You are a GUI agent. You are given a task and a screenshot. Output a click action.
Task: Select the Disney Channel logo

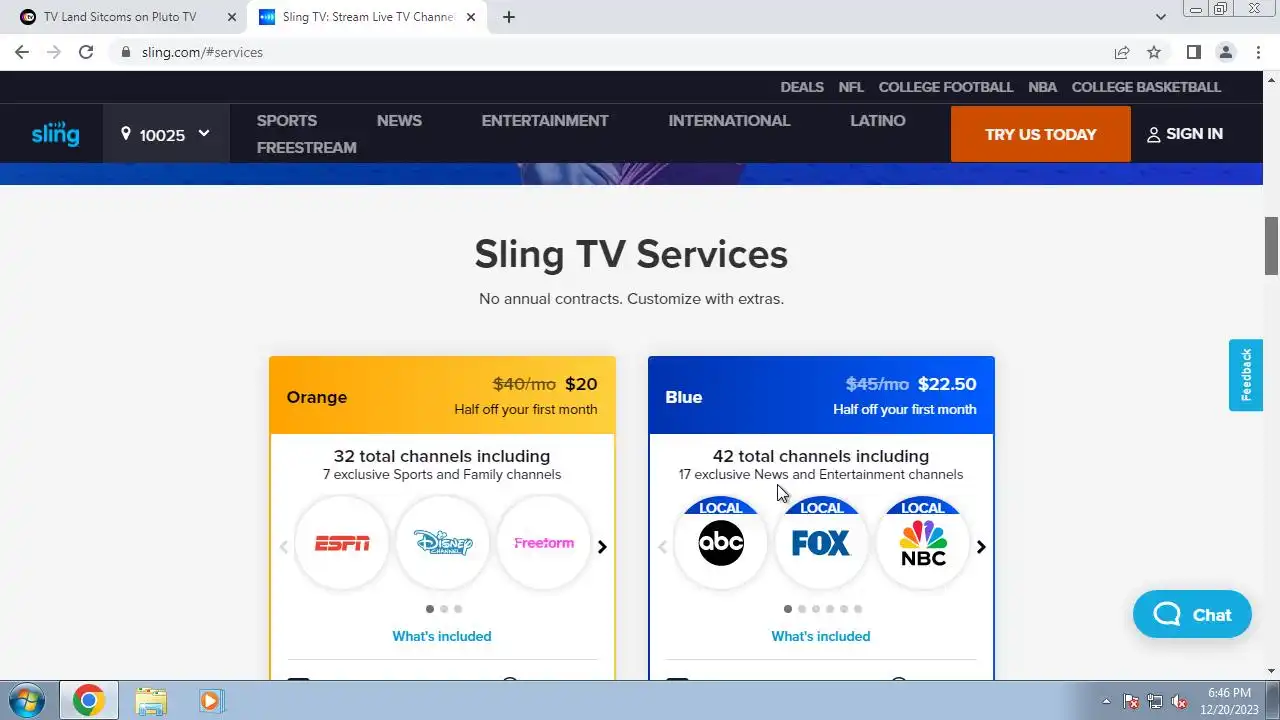(443, 543)
